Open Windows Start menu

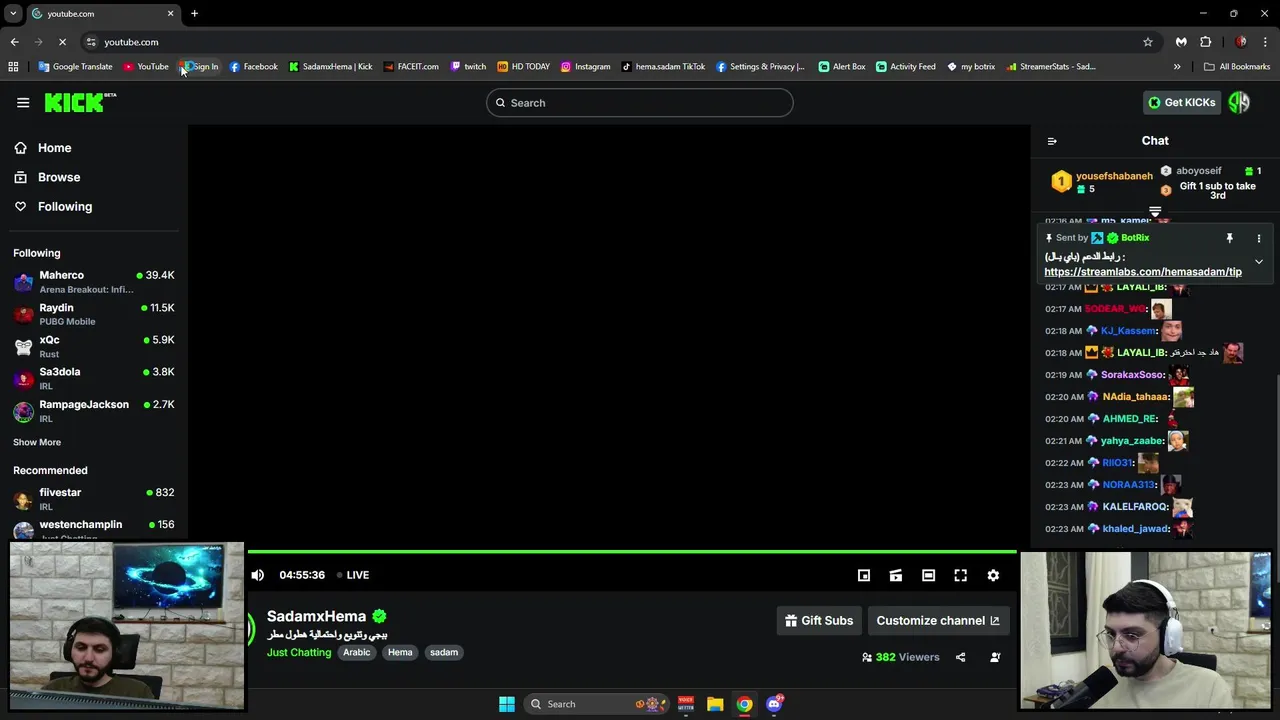(507, 704)
